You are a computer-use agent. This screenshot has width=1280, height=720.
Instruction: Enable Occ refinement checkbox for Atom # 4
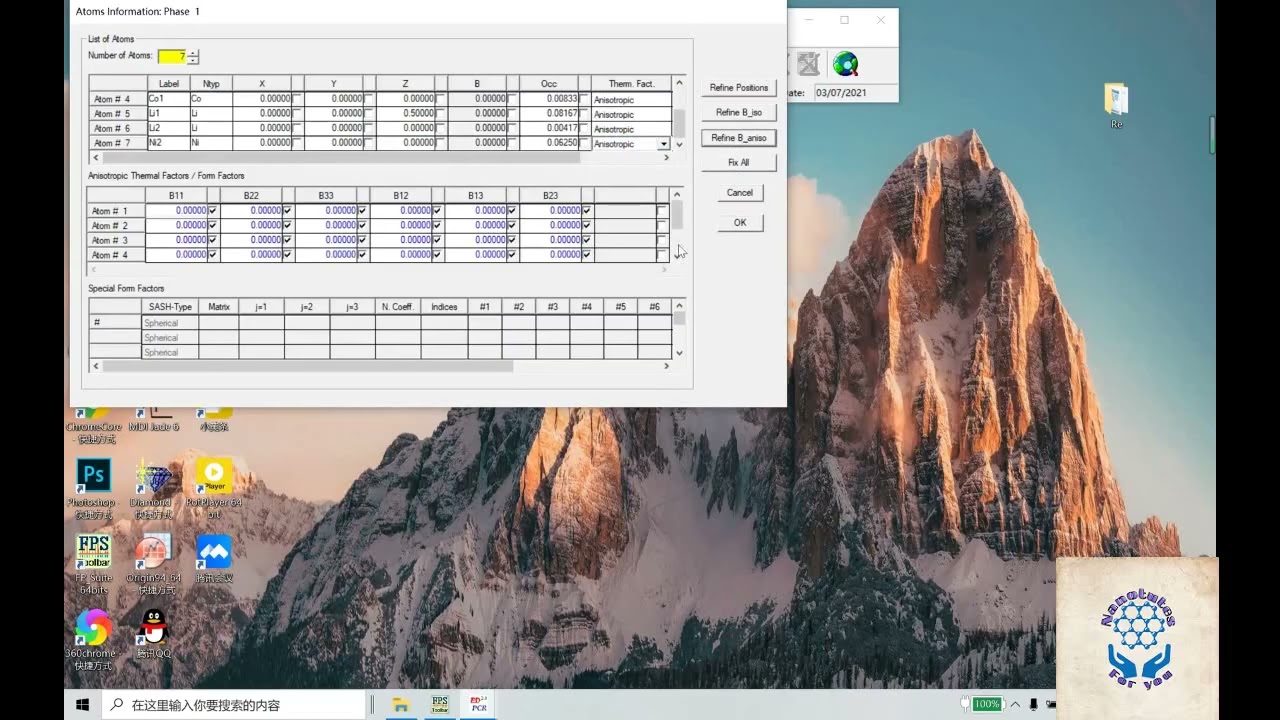pyautogui.click(x=585, y=98)
